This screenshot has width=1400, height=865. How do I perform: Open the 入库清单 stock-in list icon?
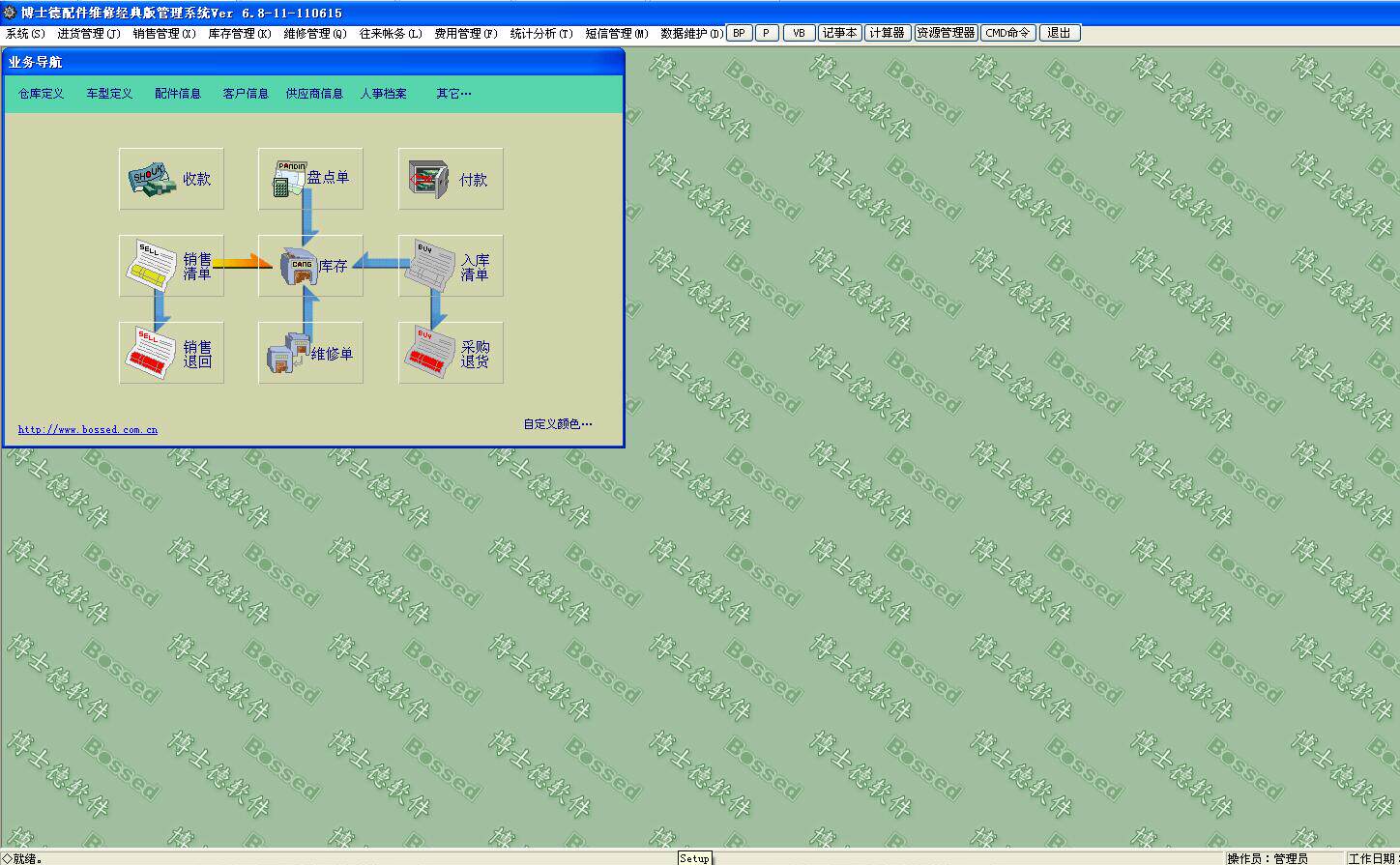tap(451, 266)
